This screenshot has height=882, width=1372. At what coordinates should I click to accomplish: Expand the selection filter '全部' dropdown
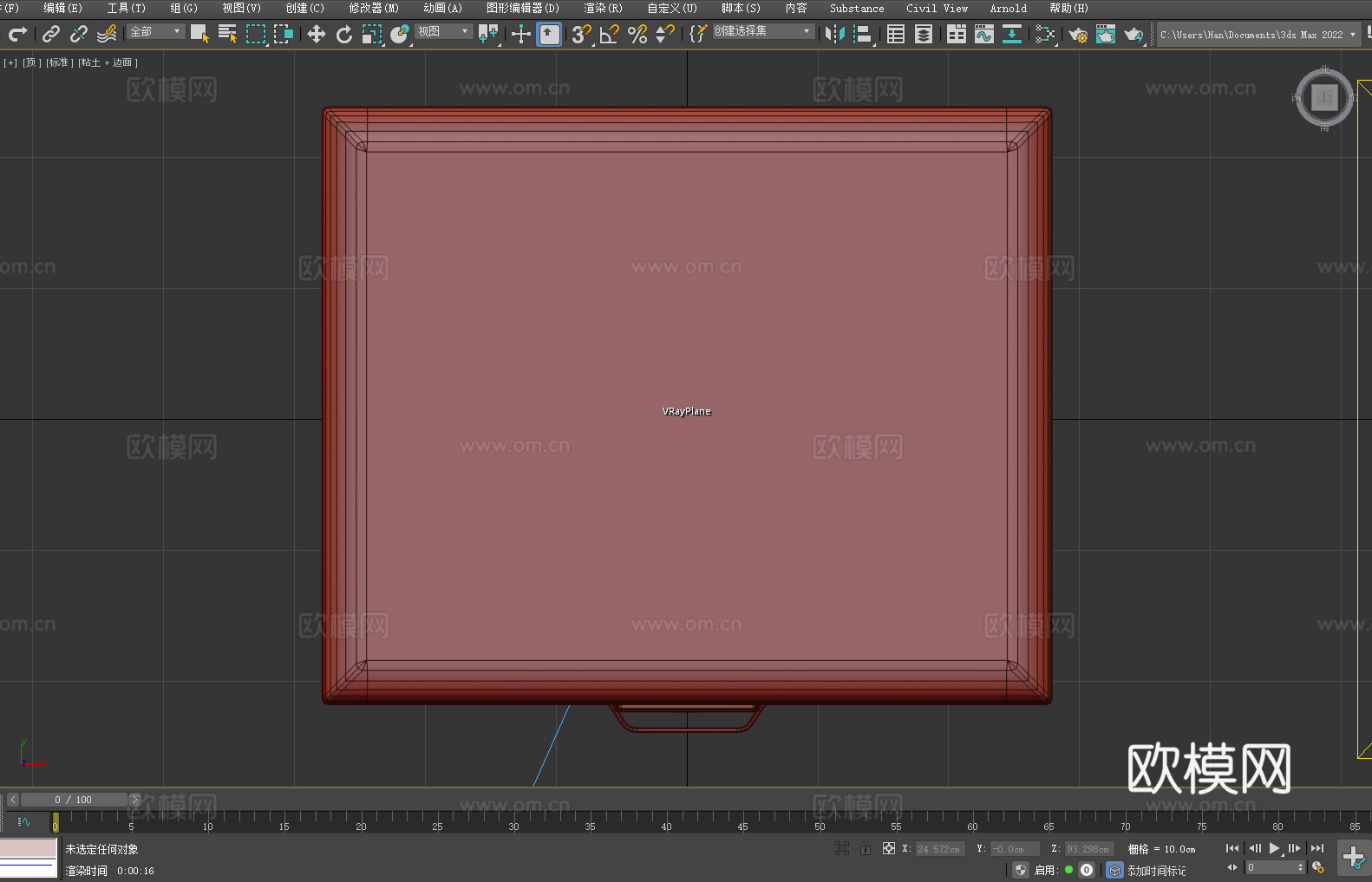(156, 31)
